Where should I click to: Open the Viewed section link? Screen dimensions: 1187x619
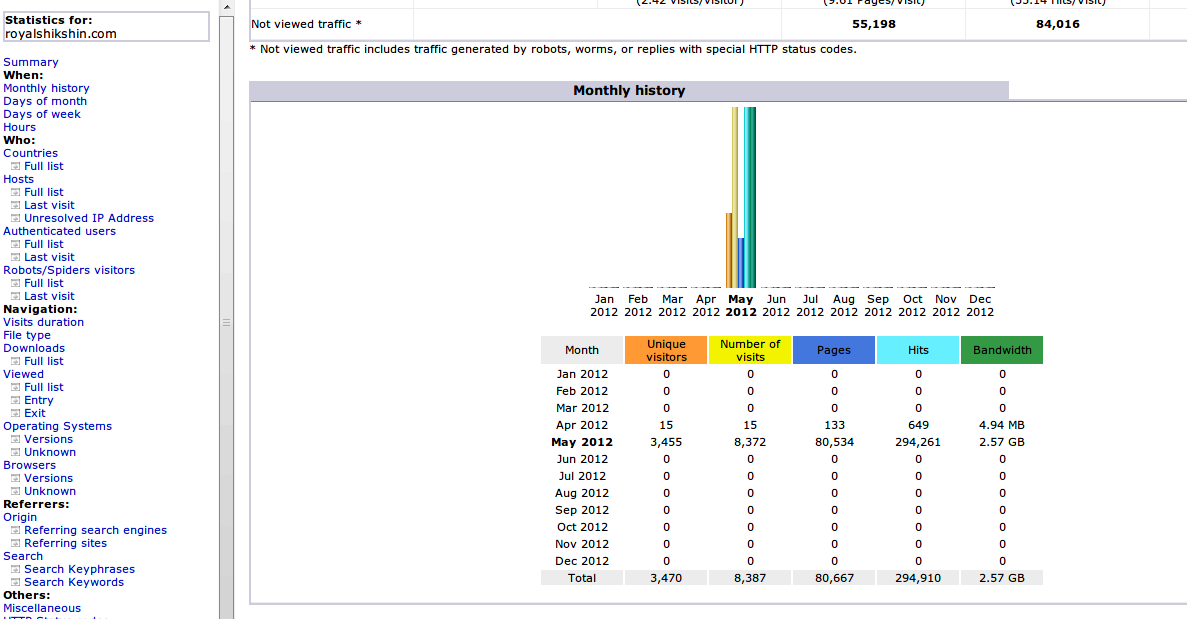[x=23, y=374]
